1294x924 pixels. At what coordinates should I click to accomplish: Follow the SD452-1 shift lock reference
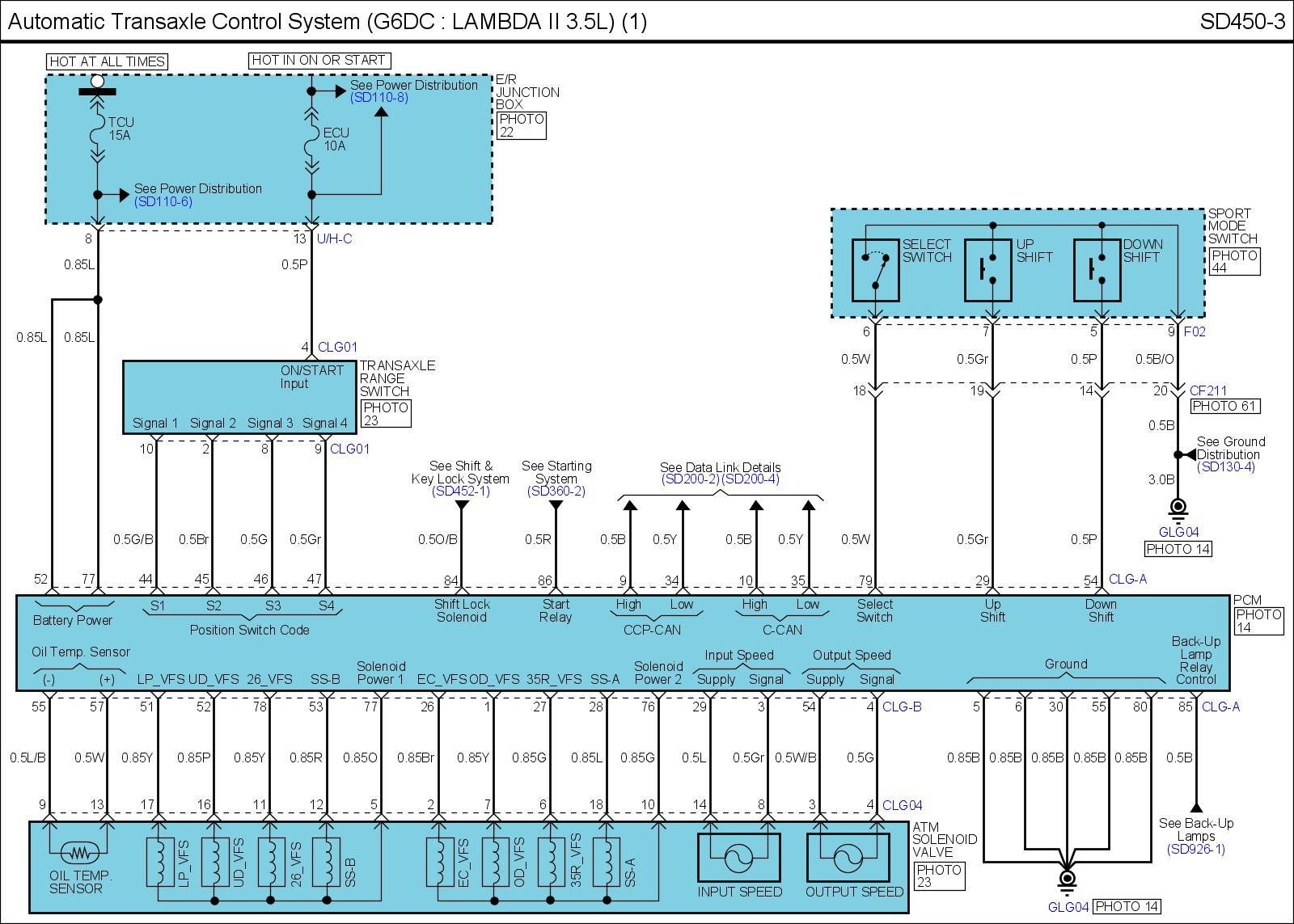click(460, 492)
